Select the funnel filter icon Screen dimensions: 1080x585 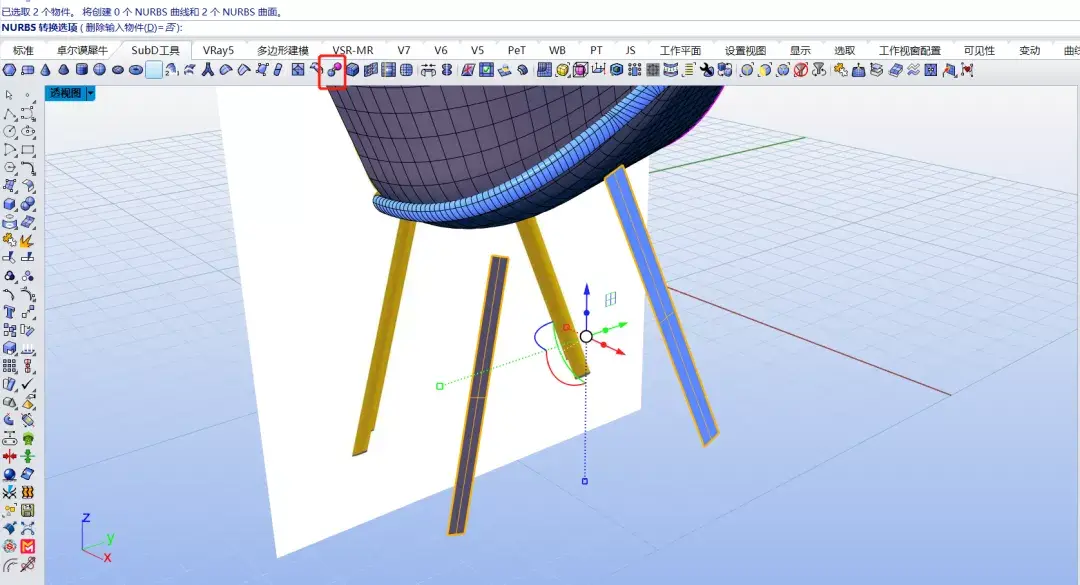(818, 70)
